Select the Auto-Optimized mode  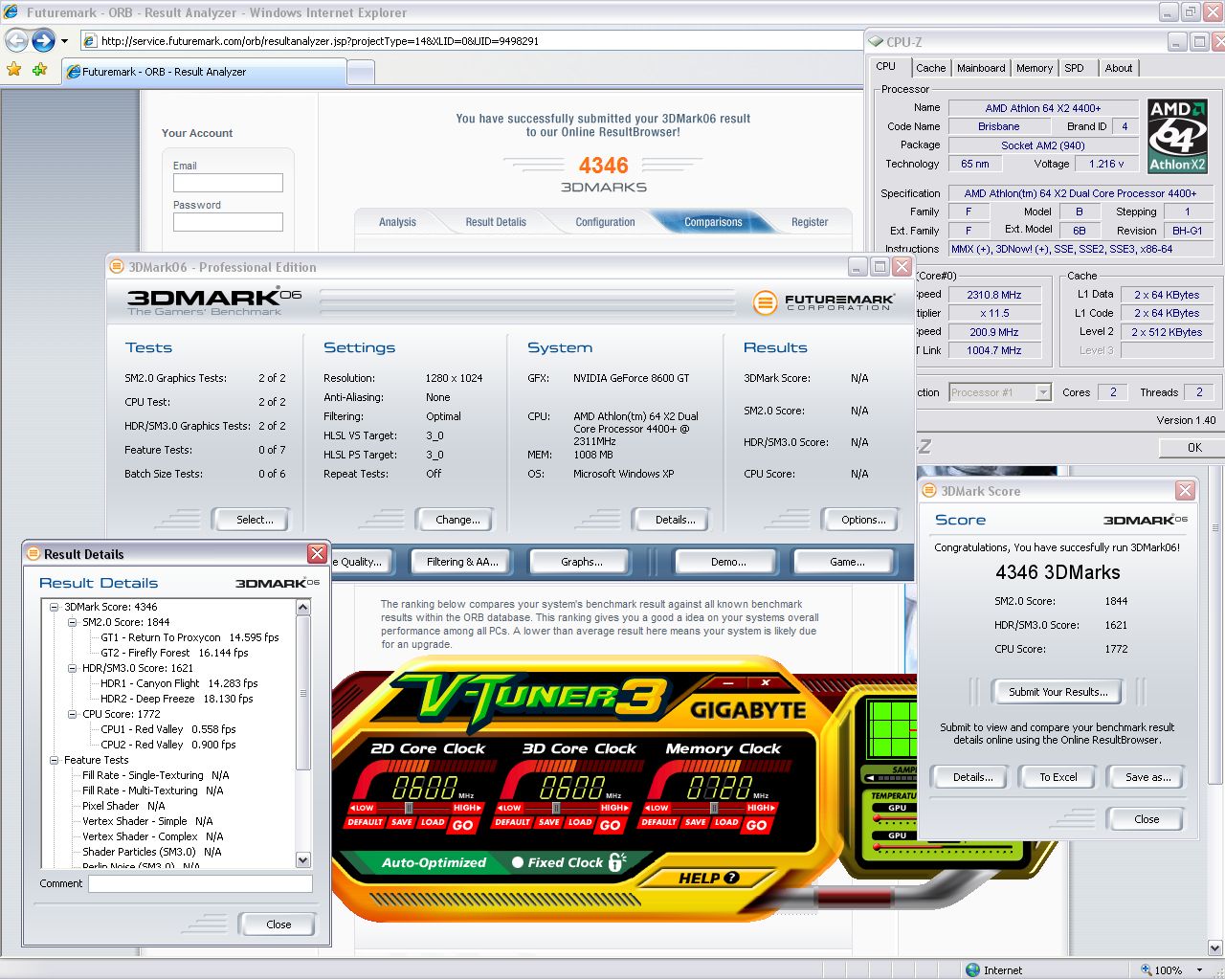[x=434, y=862]
